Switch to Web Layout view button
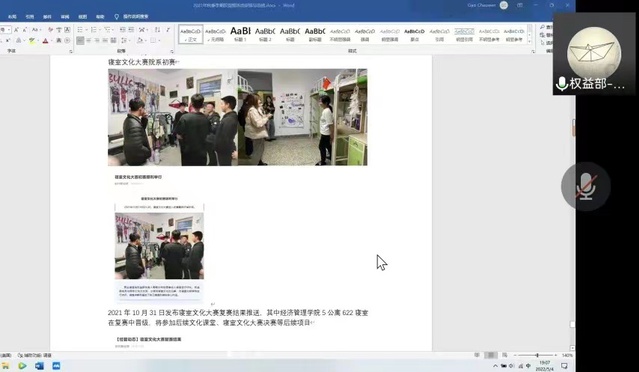Image resolution: width=639 pixels, height=372 pixels. (505, 355)
